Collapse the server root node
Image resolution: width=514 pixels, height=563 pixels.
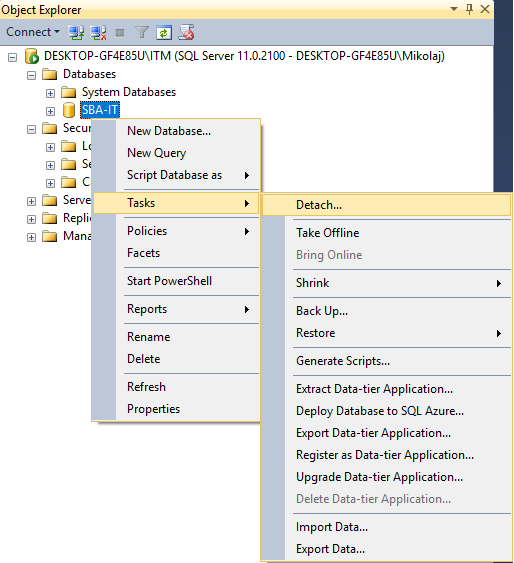click(x=13, y=57)
